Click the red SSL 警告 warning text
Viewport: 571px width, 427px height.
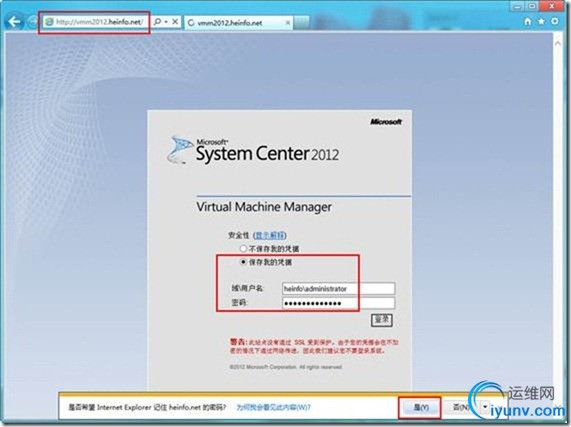(314, 346)
